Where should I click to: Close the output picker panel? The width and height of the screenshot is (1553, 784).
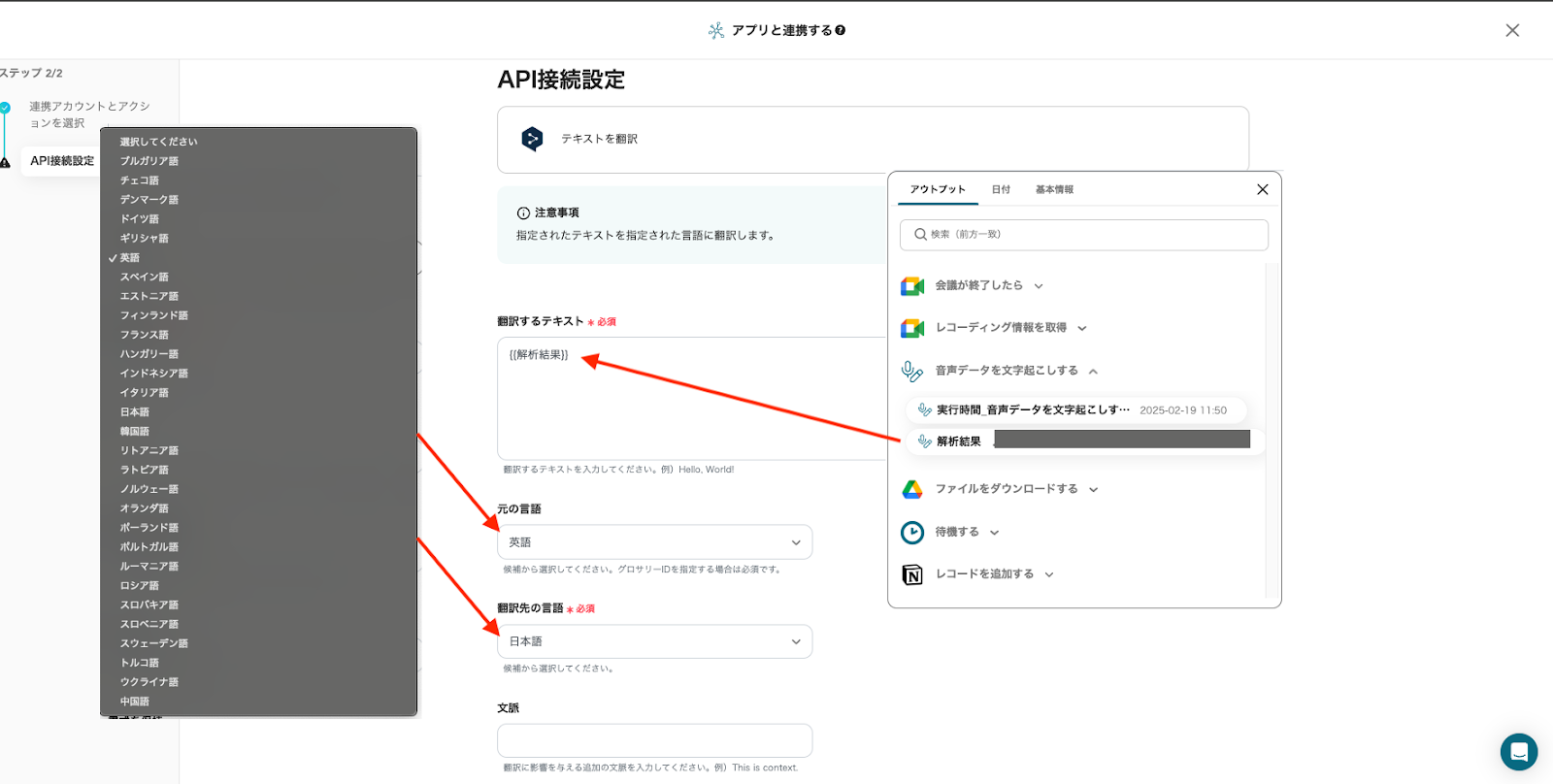click(1263, 189)
